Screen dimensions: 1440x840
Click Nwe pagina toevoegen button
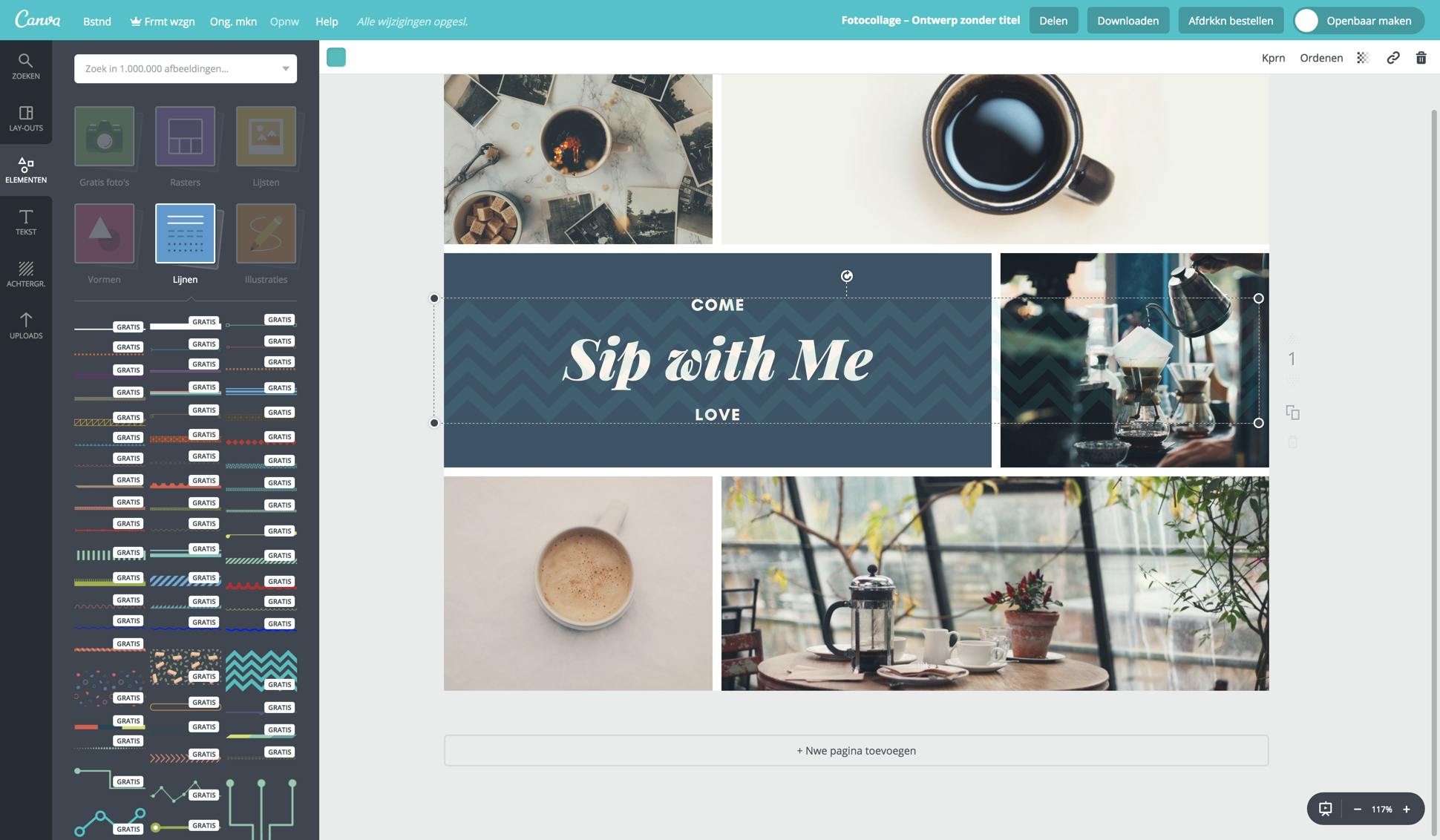pyautogui.click(x=856, y=750)
